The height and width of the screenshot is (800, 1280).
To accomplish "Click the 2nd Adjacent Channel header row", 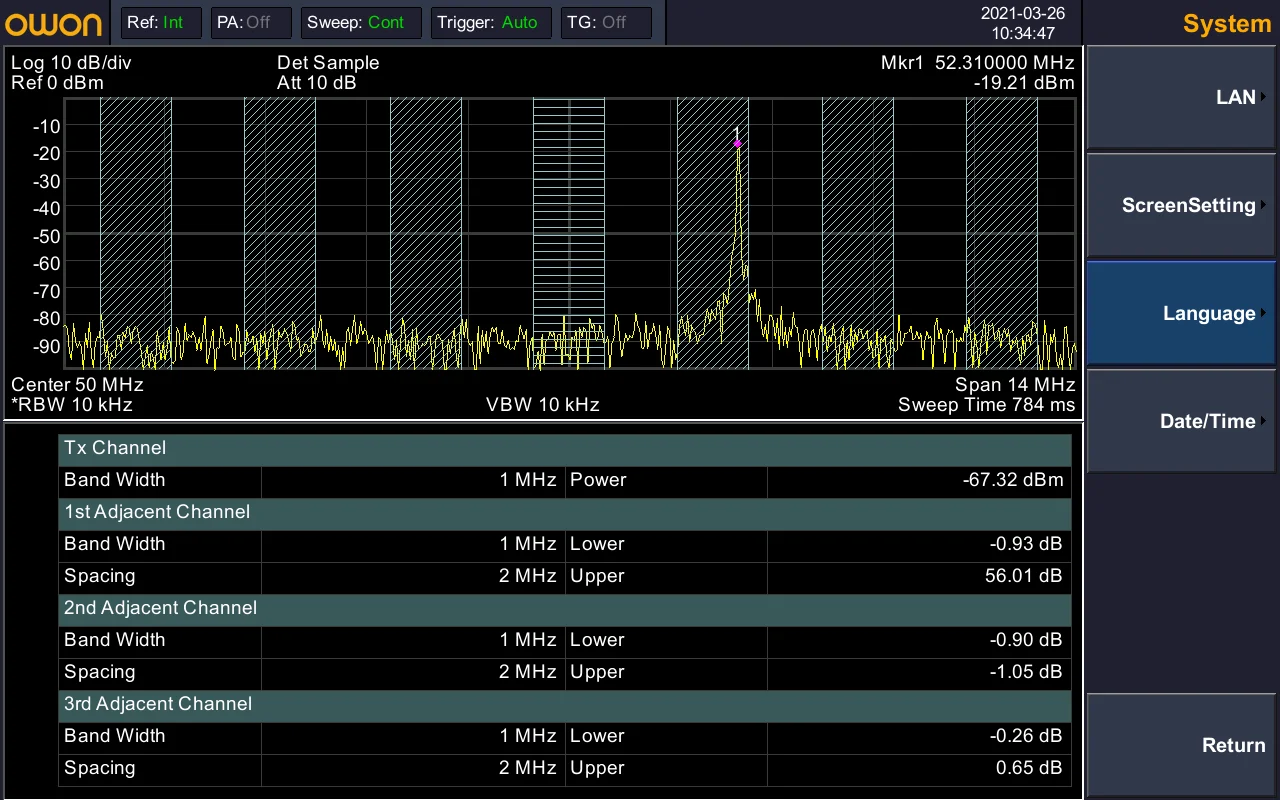I will click(565, 608).
